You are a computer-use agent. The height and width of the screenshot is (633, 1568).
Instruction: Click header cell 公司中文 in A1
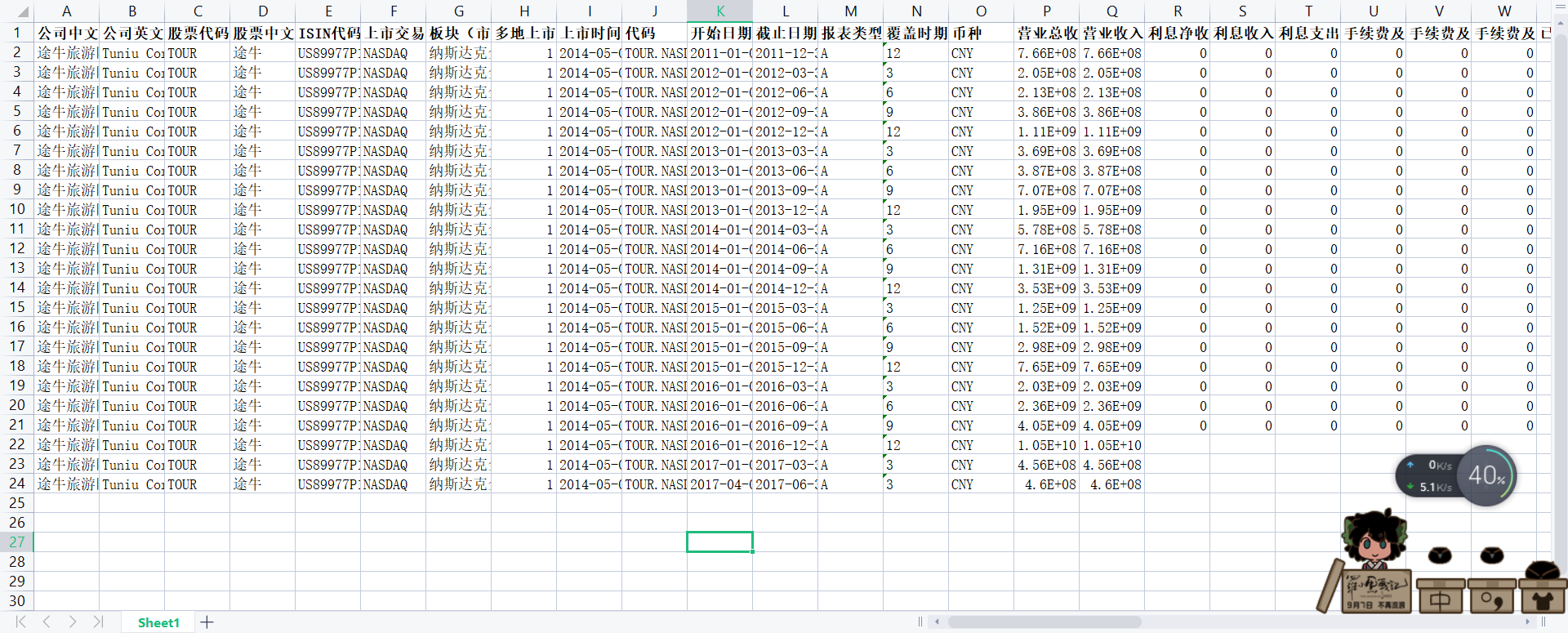66,33
